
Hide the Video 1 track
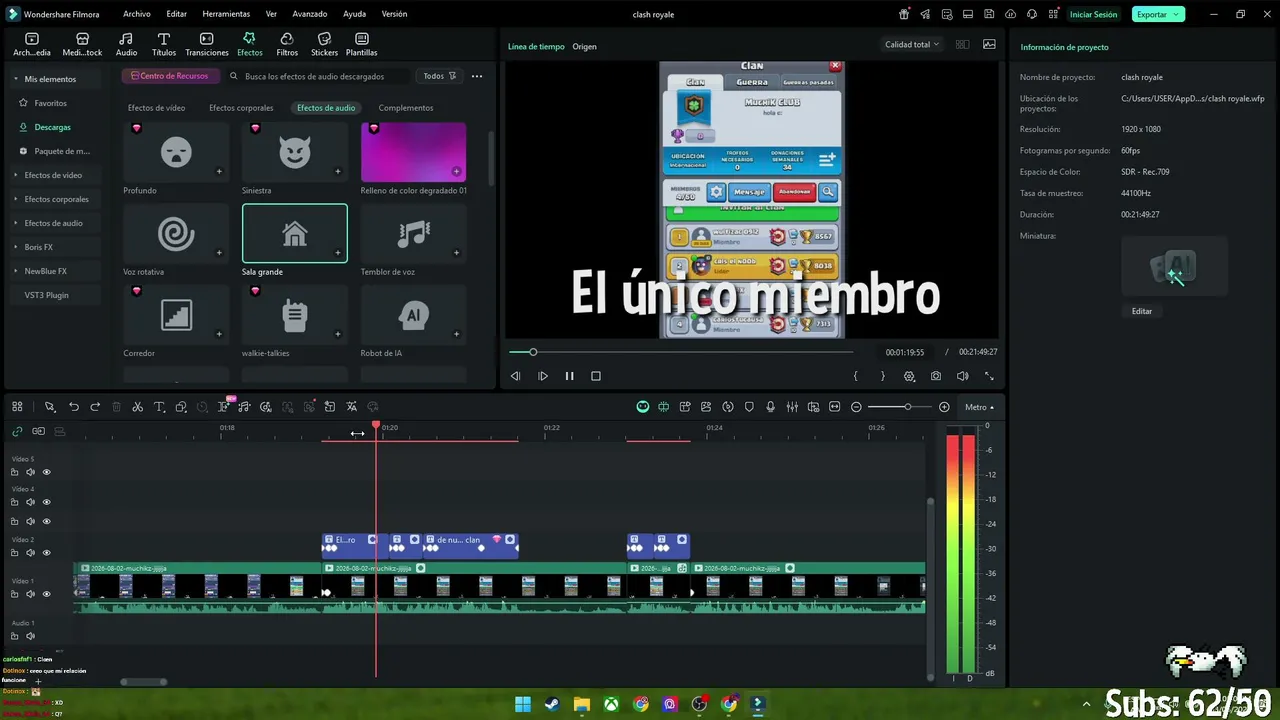tap(46, 594)
